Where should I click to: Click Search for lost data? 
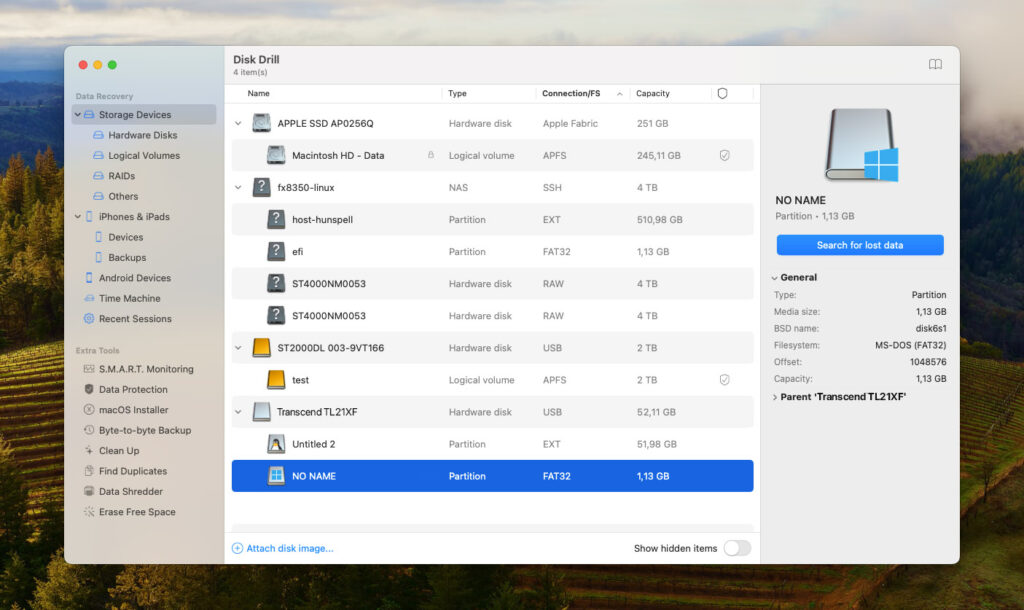[859, 244]
